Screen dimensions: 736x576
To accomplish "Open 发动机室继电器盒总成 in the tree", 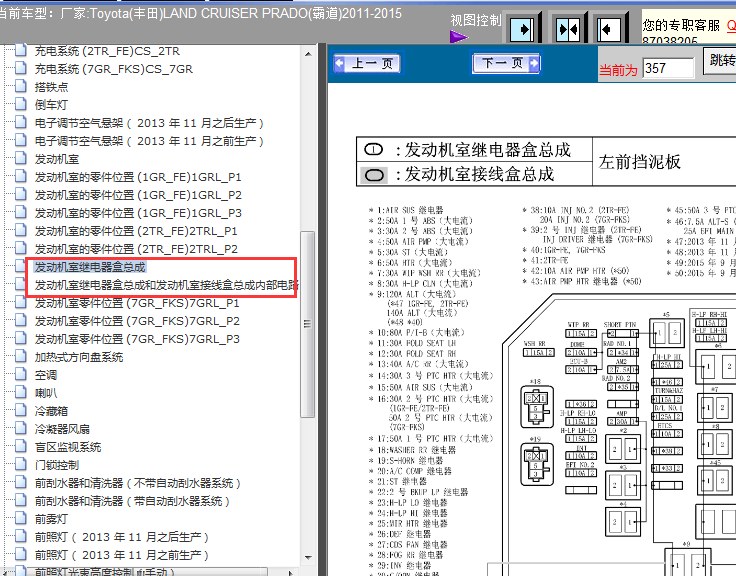I will click(90, 267).
